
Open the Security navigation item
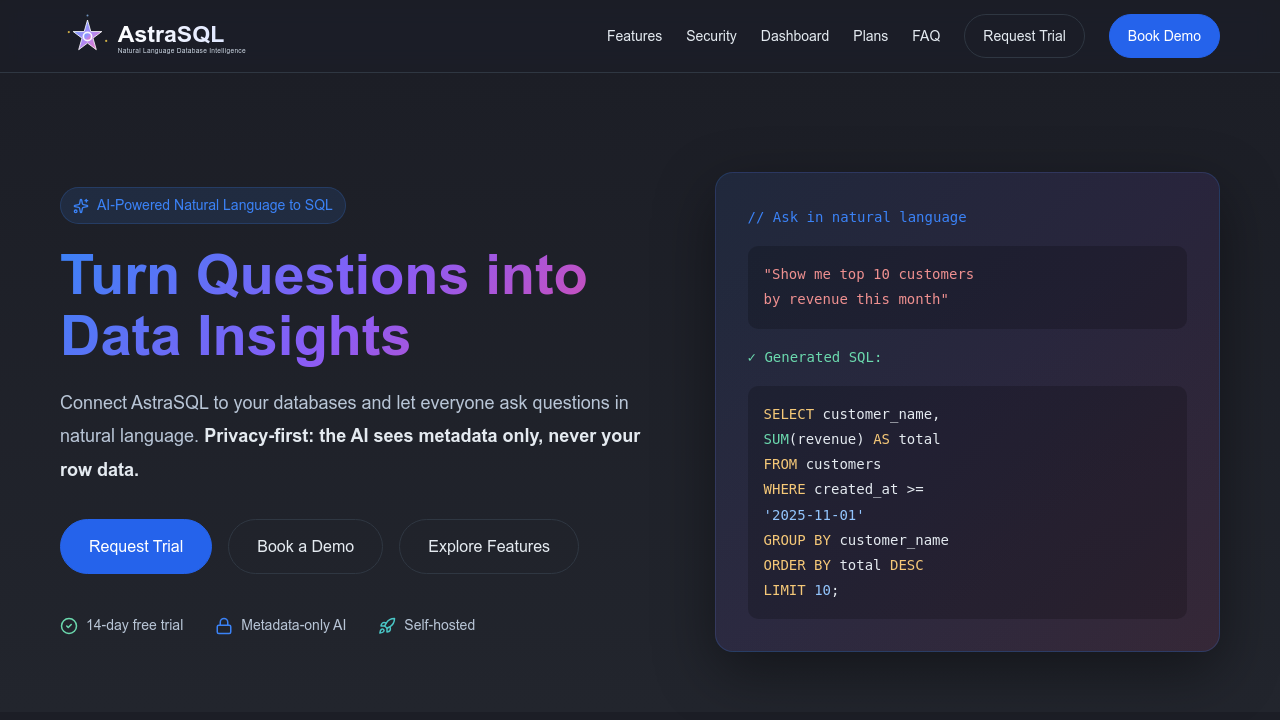711,36
